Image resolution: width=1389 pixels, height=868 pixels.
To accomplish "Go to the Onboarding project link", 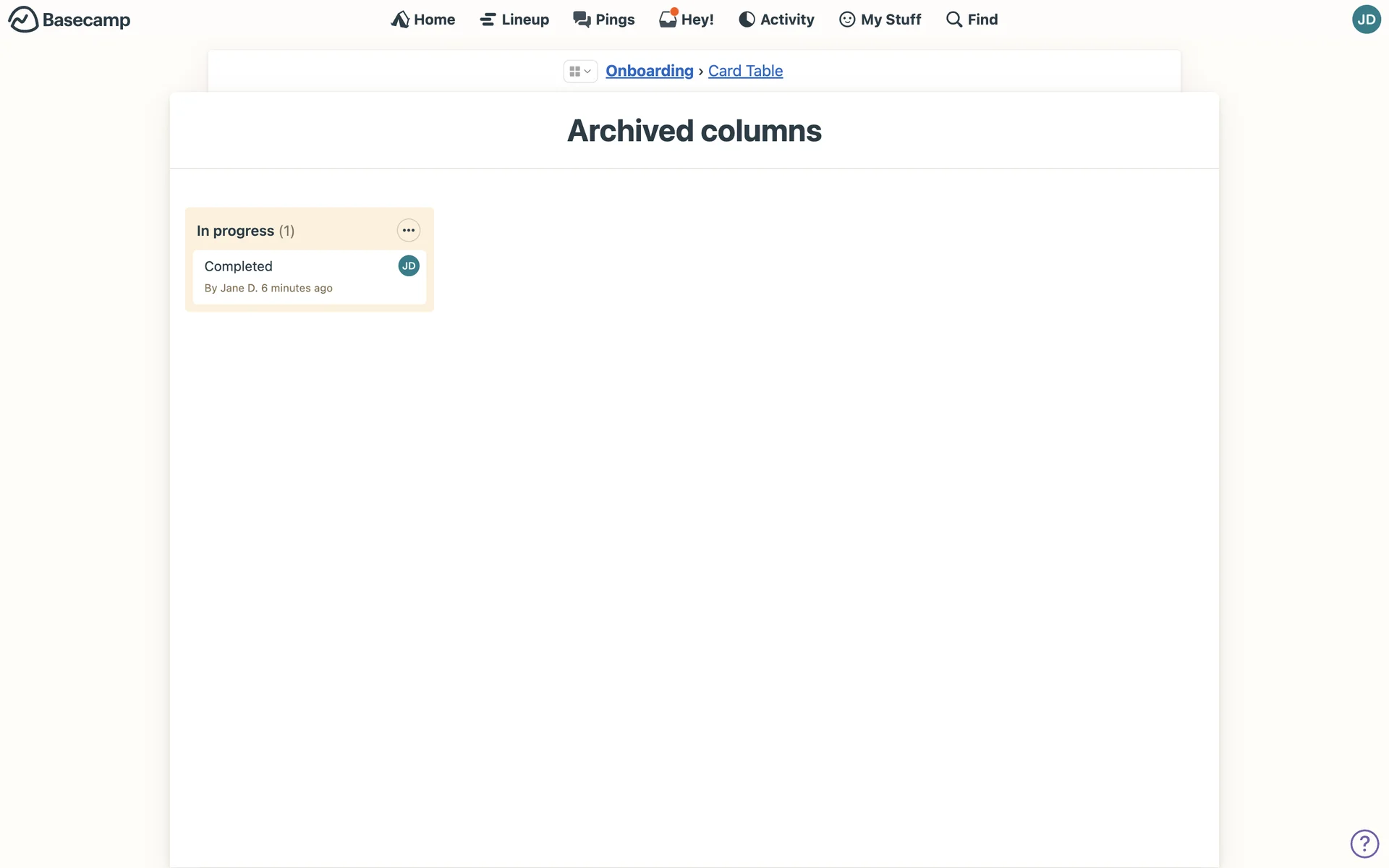I will pos(649,71).
